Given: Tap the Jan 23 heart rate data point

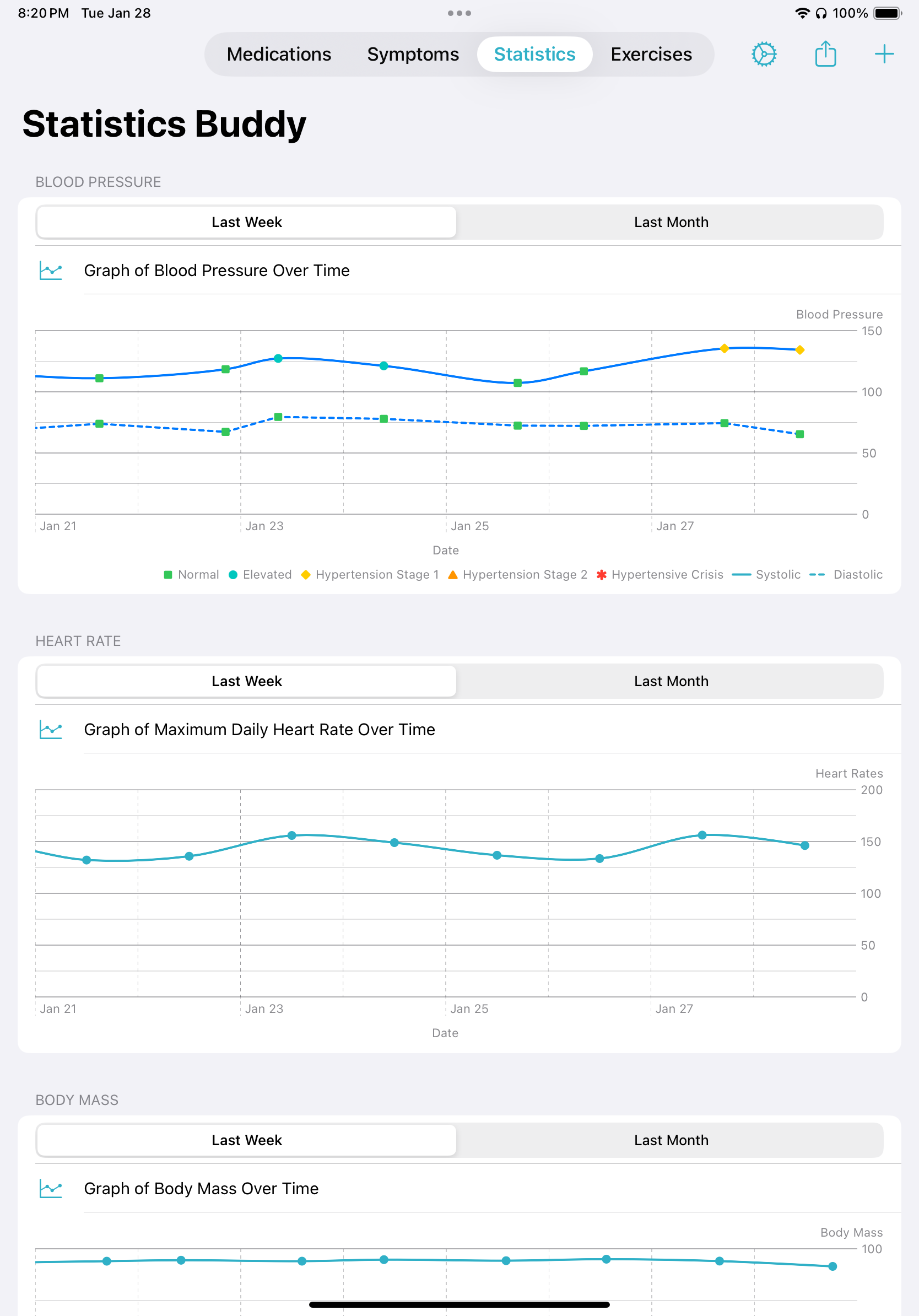Looking at the screenshot, I should coord(291,834).
